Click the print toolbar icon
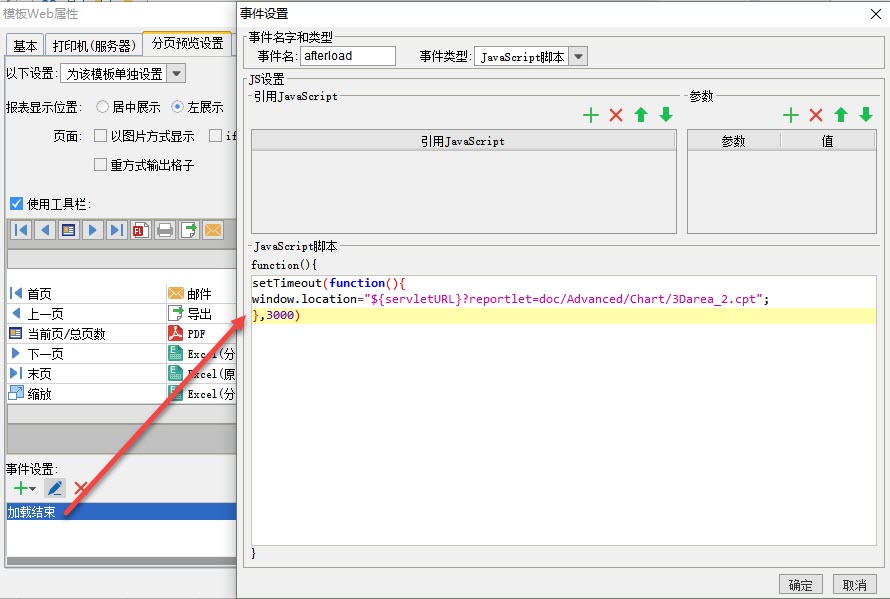The image size is (890, 599). [165, 230]
